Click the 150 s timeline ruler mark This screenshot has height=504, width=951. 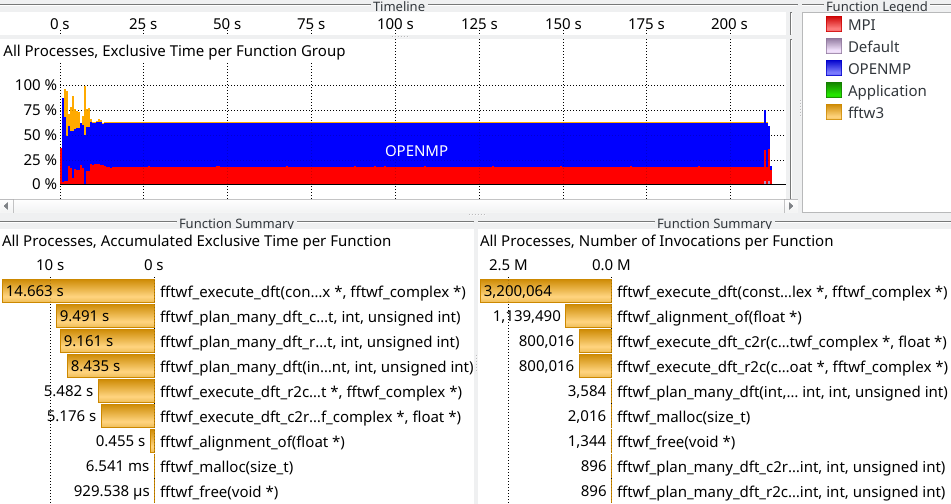pos(563,24)
